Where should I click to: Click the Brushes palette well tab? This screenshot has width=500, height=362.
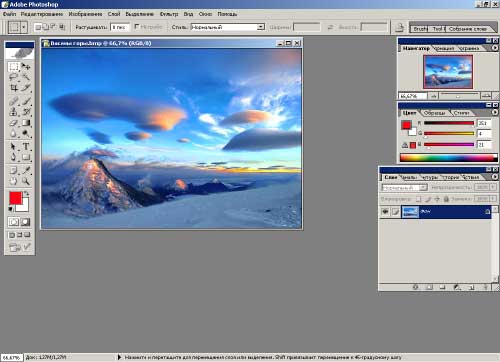click(420, 29)
